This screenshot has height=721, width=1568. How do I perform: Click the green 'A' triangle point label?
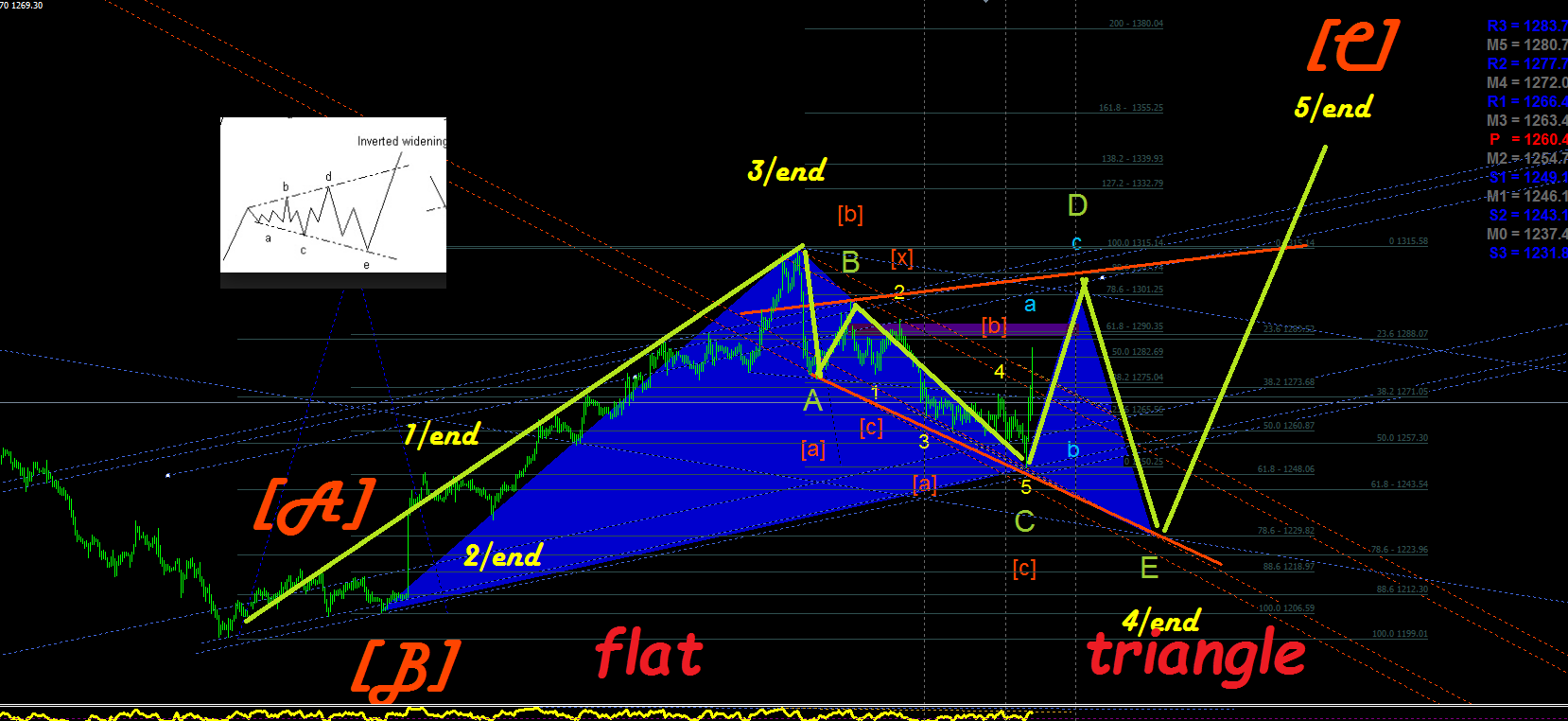813,402
